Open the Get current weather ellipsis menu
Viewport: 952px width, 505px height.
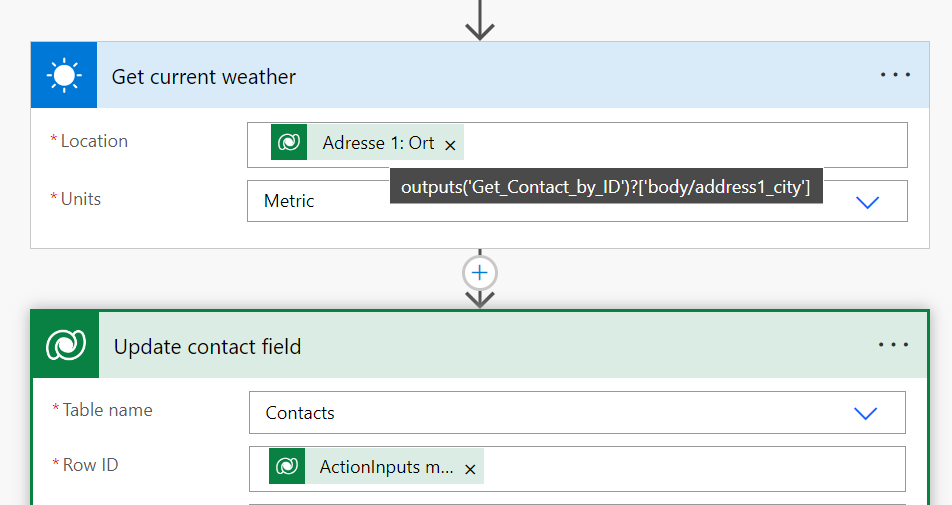click(896, 75)
